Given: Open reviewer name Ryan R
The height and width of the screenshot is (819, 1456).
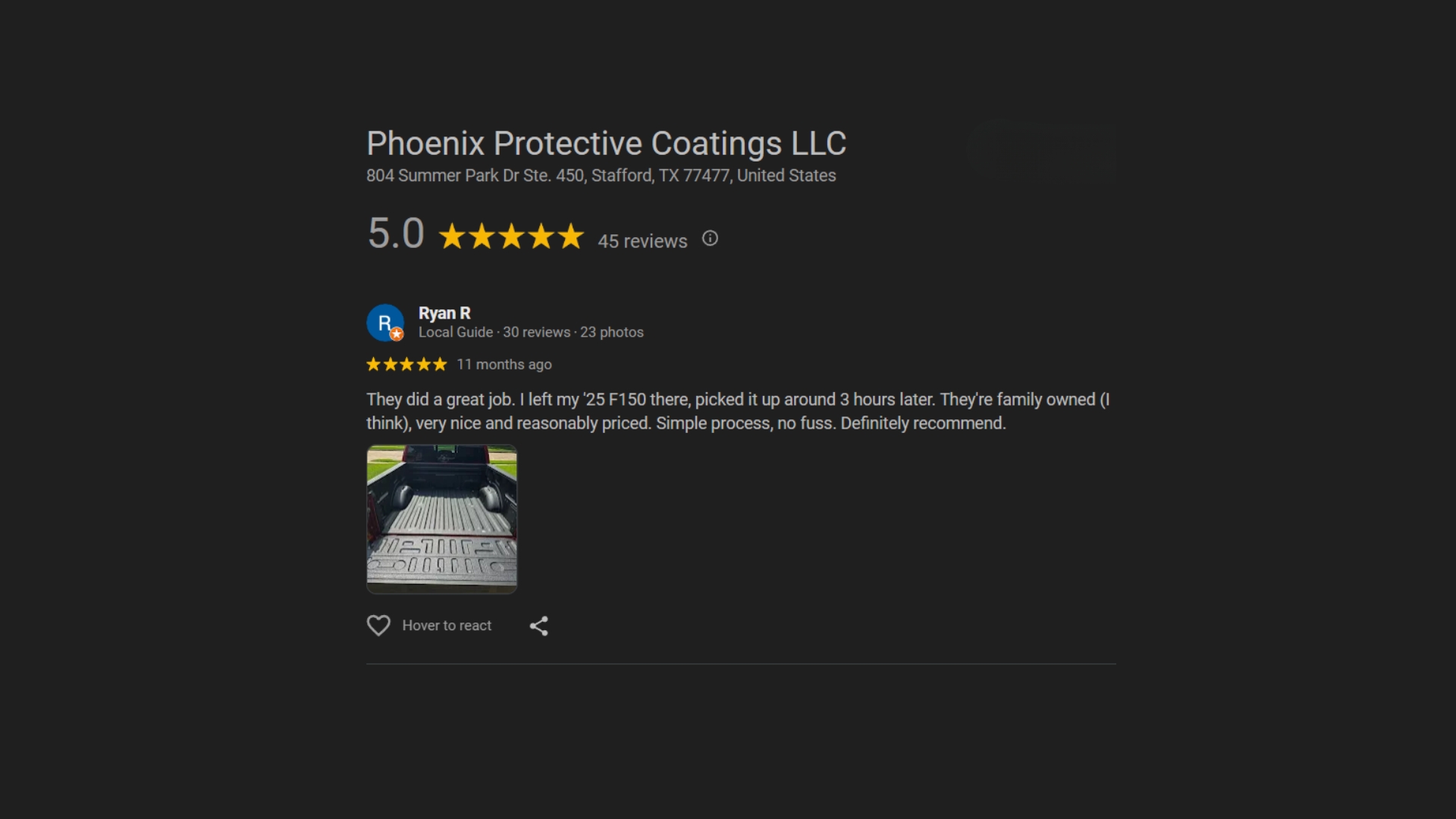Looking at the screenshot, I should [x=444, y=313].
